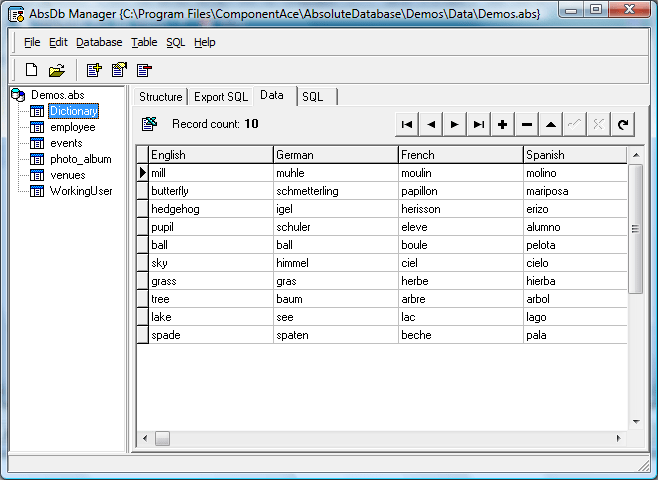Click the 'grass' English cell
This screenshot has width=658, height=480.
coord(211,281)
